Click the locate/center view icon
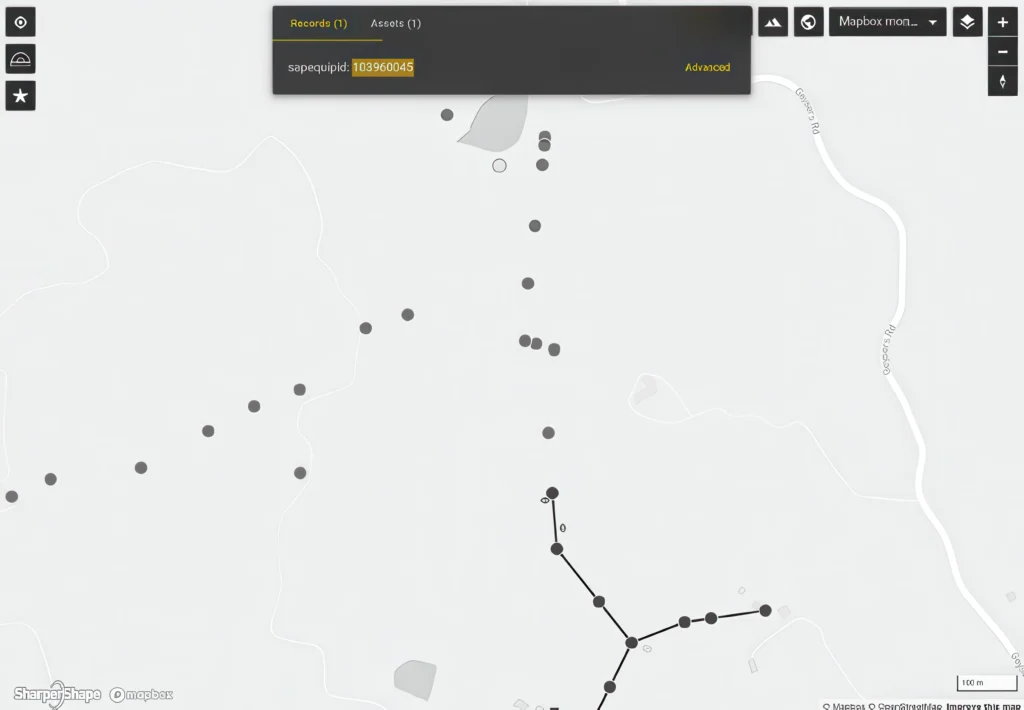The image size is (1024, 710). pos(20,22)
